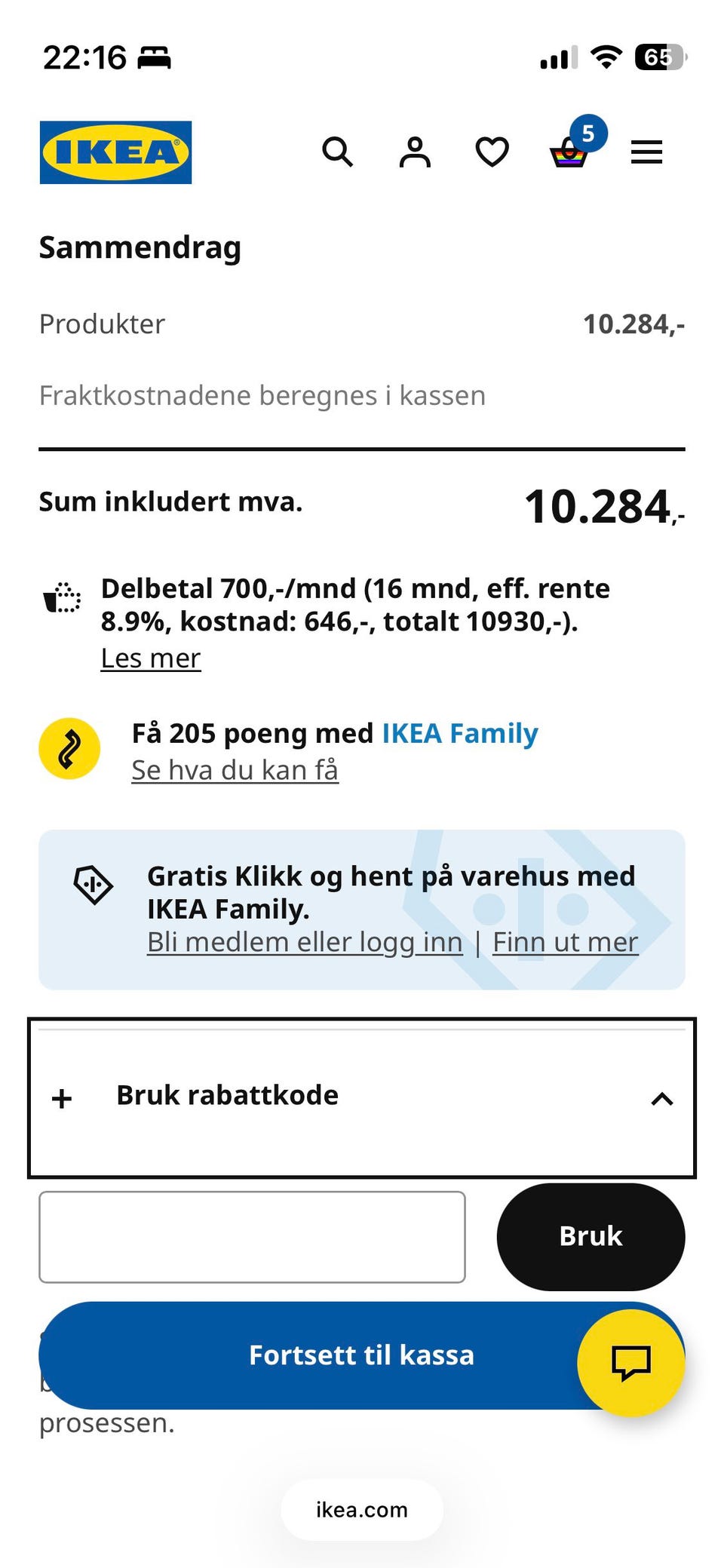Open the user profile icon
Viewport: 724px width, 1568px height.
tap(415, 152)
